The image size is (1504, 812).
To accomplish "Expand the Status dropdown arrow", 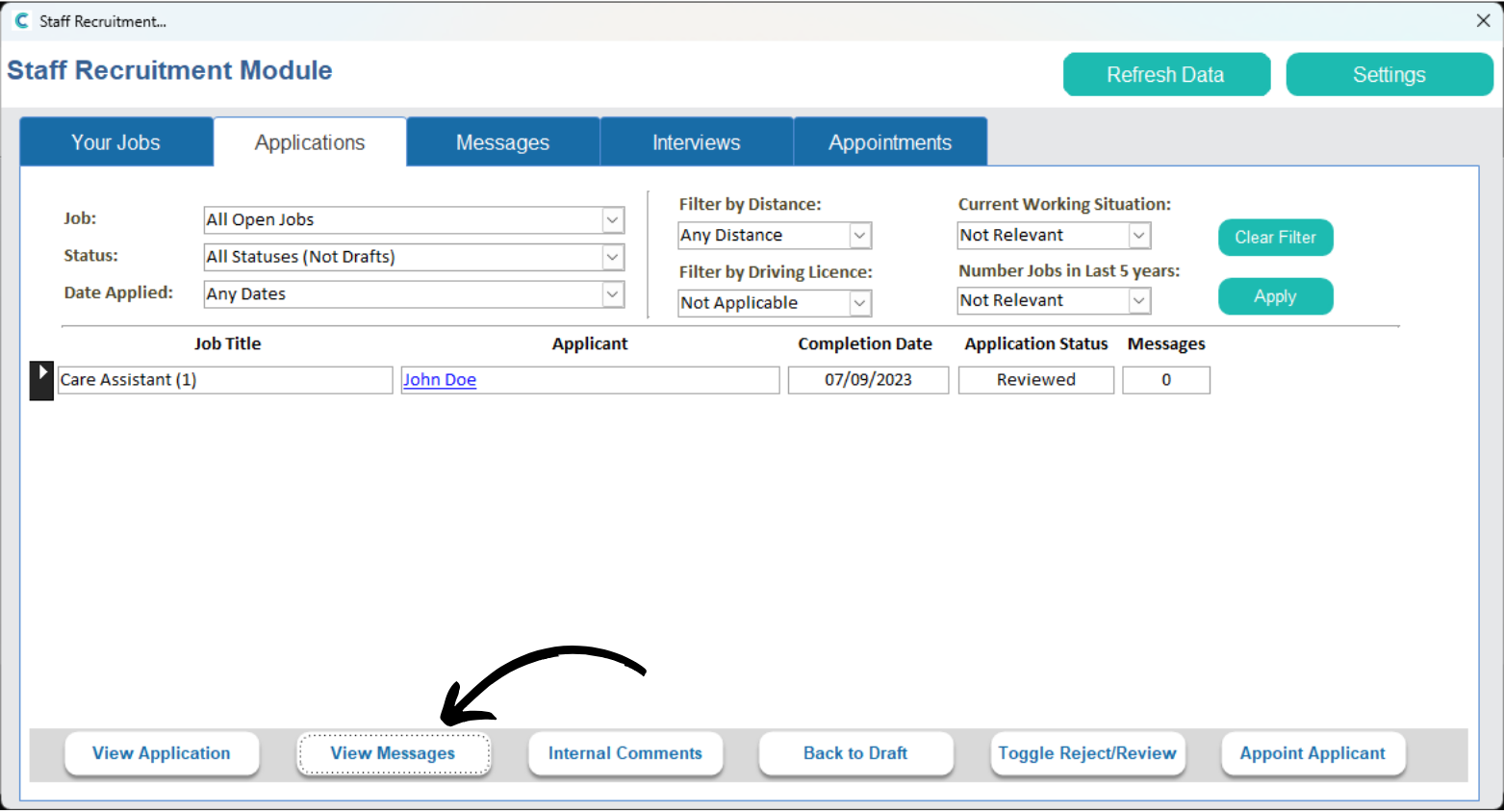I will pos(612,257).
